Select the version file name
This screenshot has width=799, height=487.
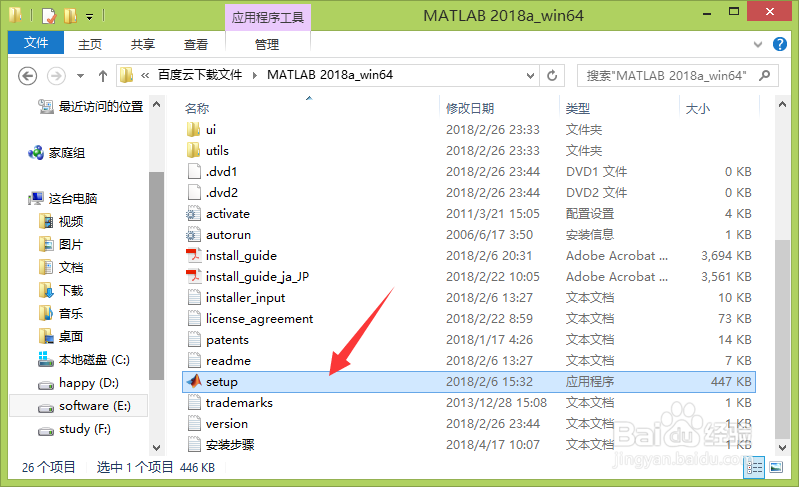[227, 423]
